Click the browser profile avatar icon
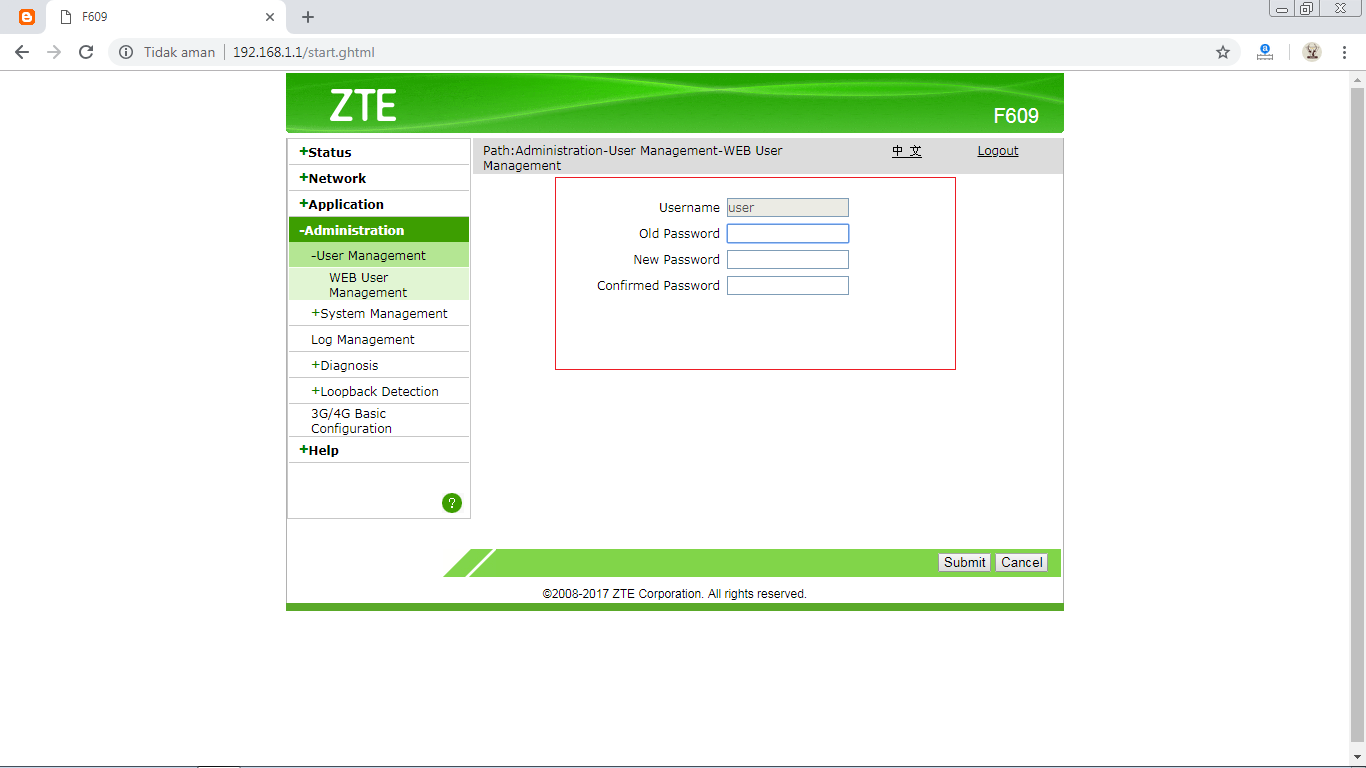1366x768 pixels. [x=1311, y=52]
